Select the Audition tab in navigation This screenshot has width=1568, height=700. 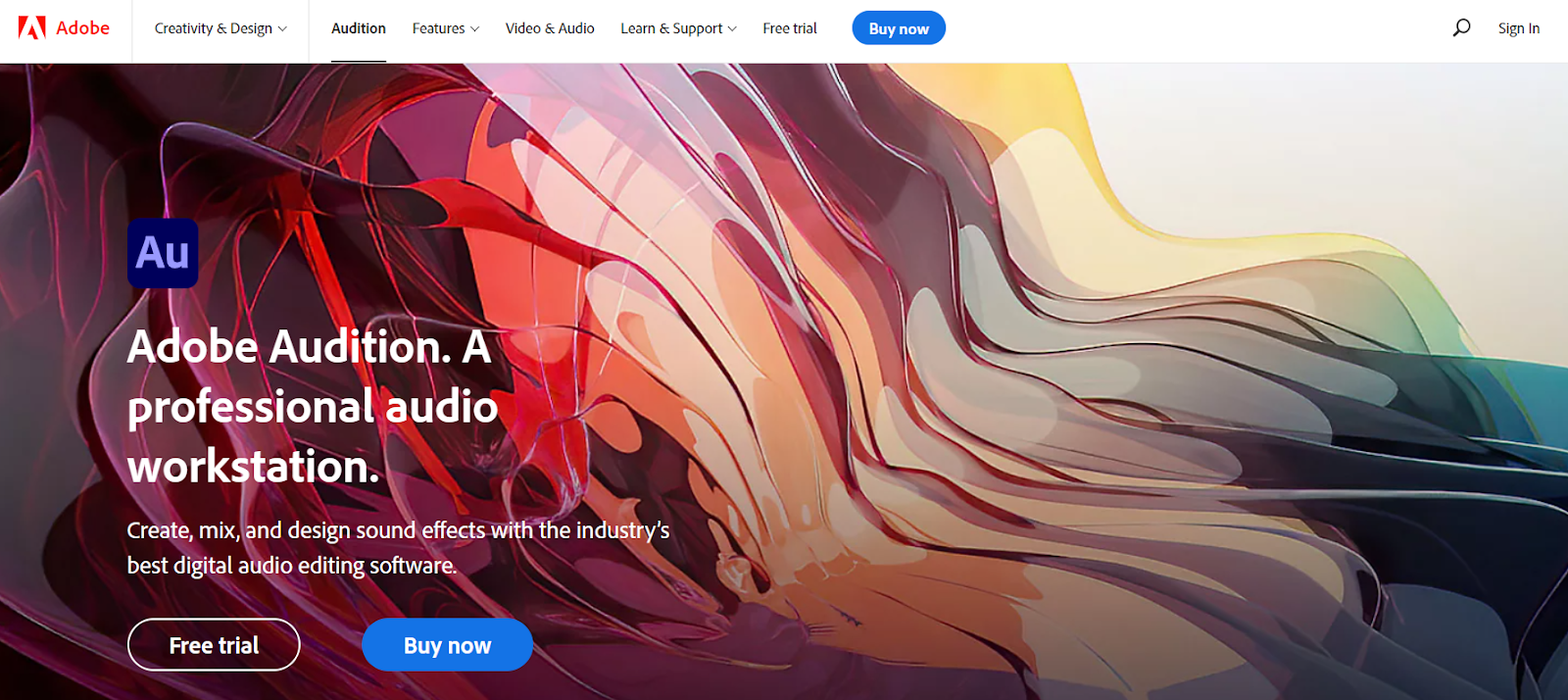tap(359, 28)
